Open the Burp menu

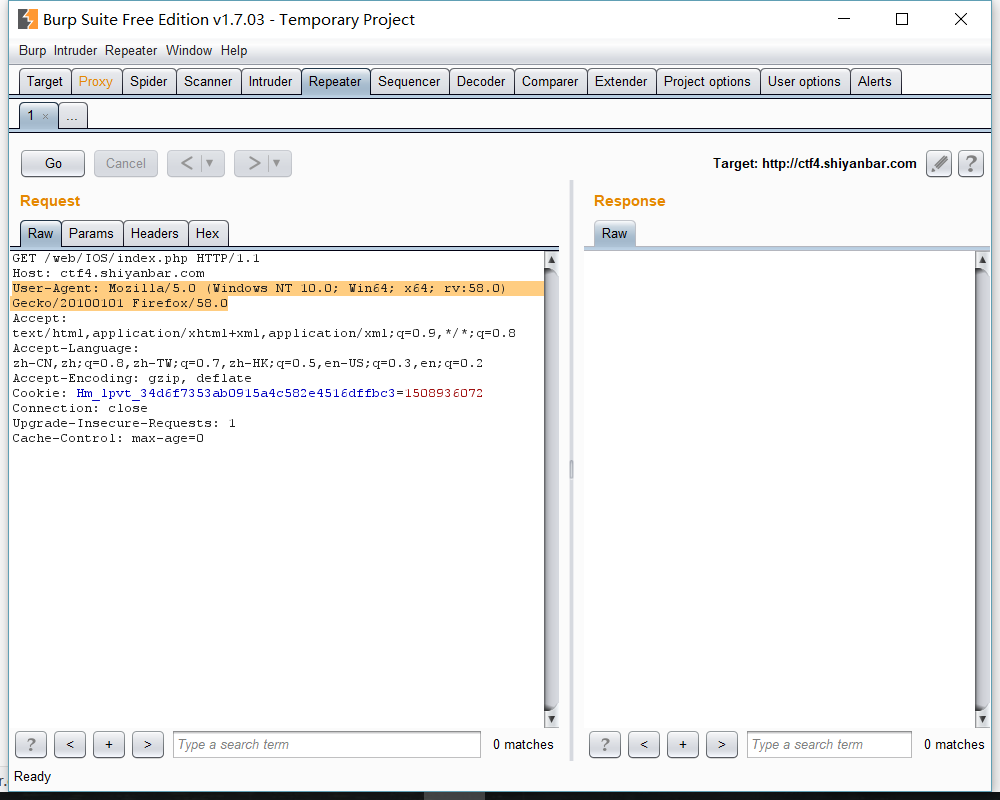pyautogui.click(x=32, y=51)
